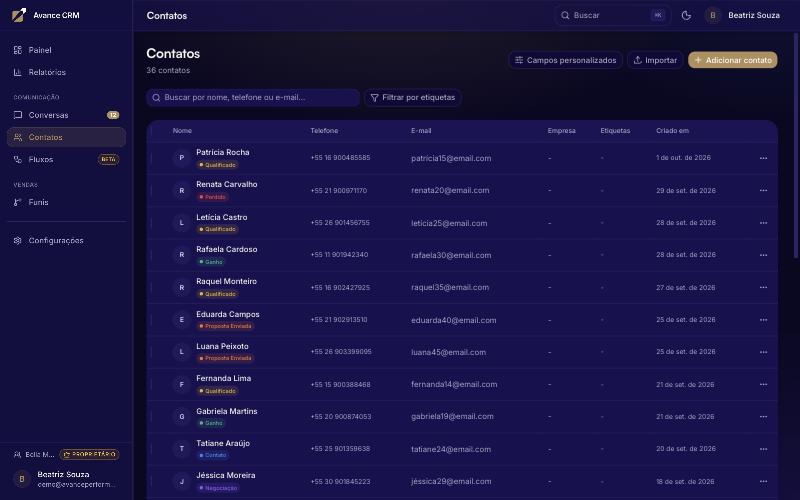
Task: Click date 1 de out. de 2026
Action: point(683,158)
